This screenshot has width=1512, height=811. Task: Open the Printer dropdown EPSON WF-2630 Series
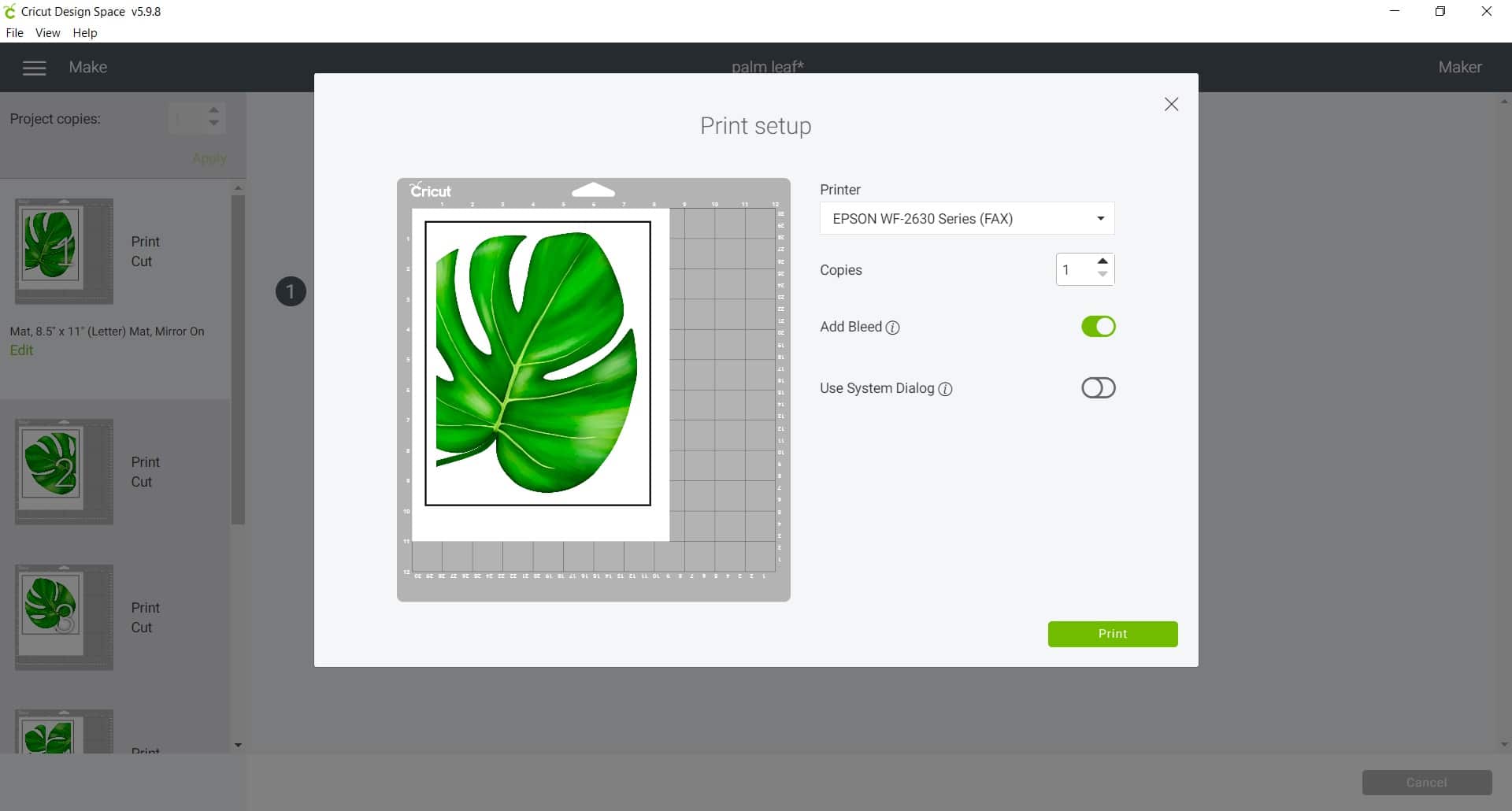pos(967,219)
